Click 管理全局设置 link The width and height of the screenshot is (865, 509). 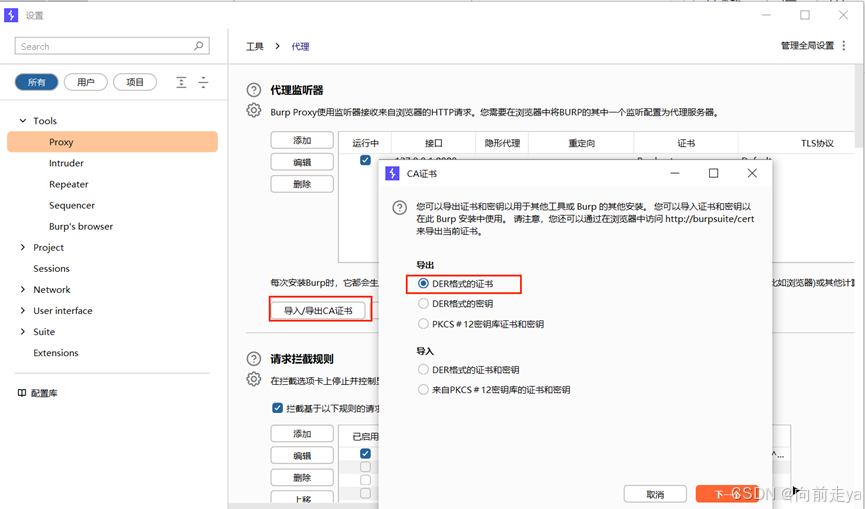click(807, 46)
